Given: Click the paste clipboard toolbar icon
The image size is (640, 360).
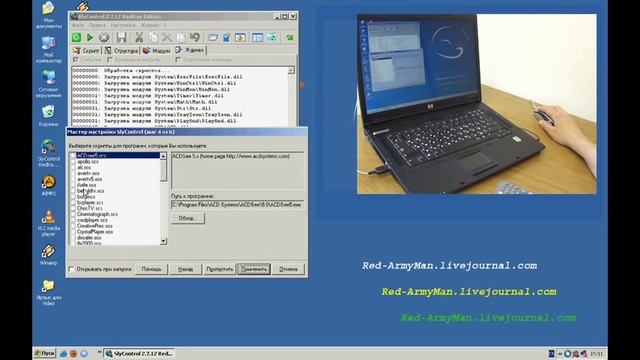Looking at the screenshot, I should [180, 38].
